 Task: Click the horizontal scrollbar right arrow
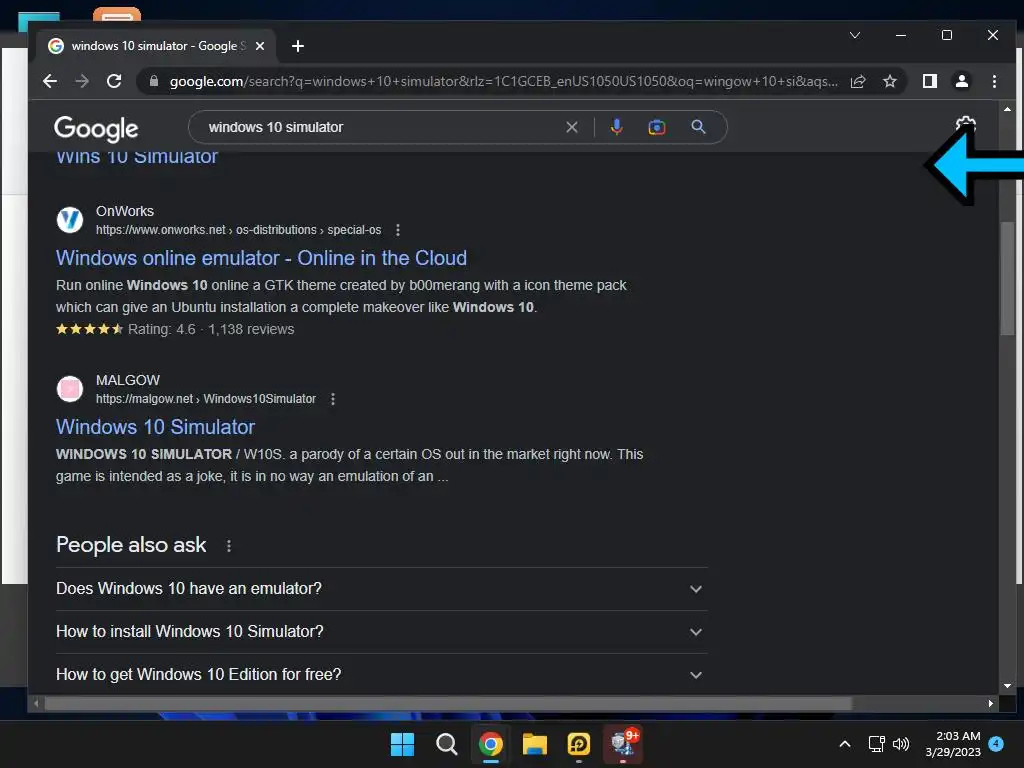click(991, 703)
